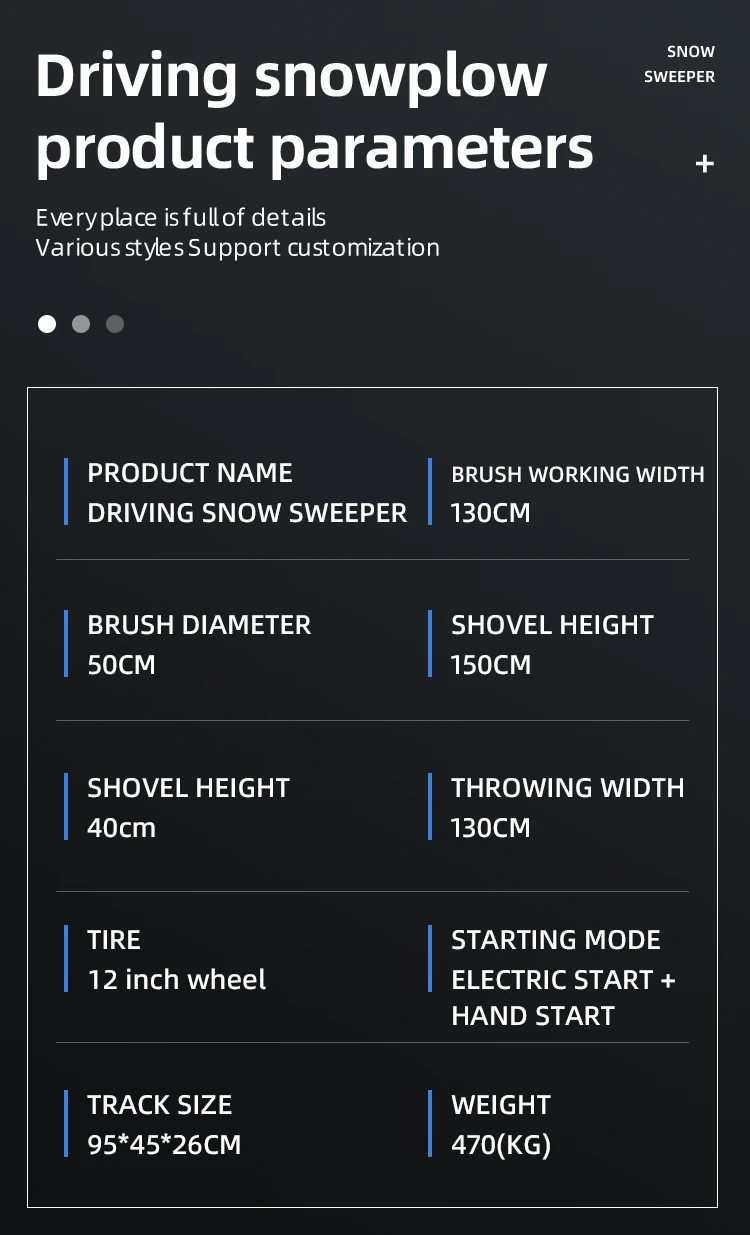Select the first white carousel dot

pyautogui.click(x=47, y=324)
